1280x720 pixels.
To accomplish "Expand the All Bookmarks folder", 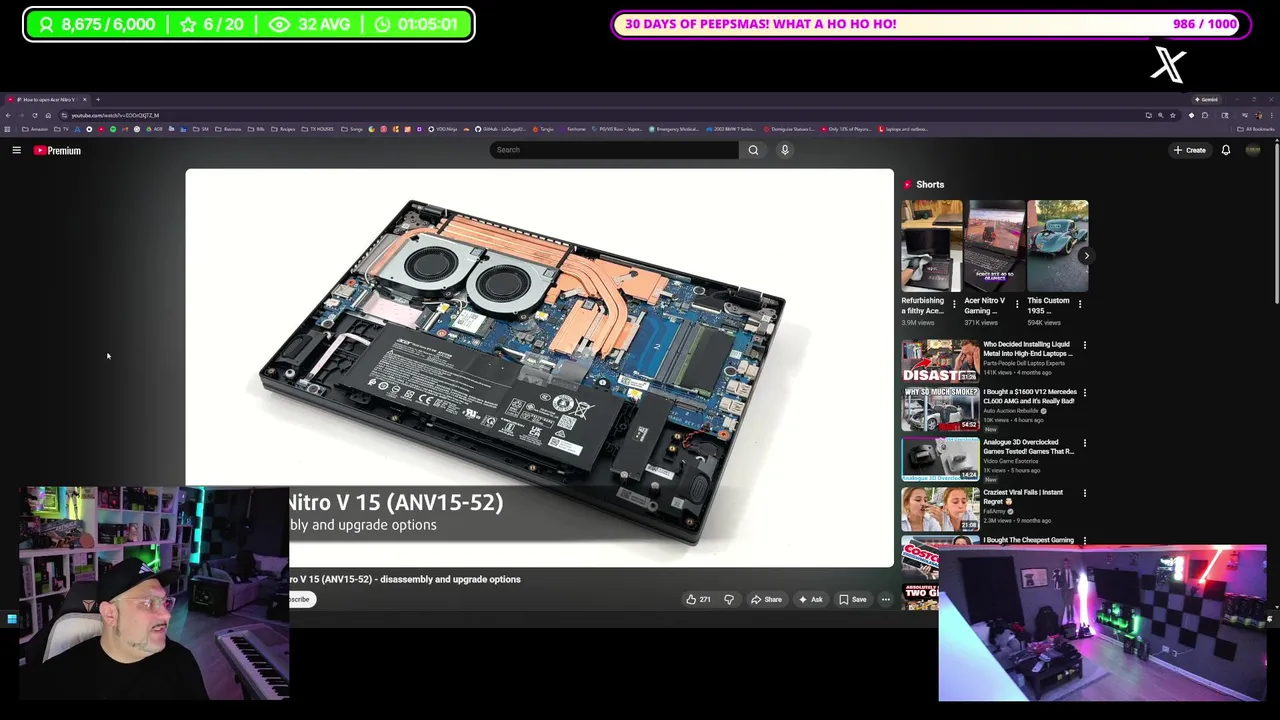I will point(1256,129).
